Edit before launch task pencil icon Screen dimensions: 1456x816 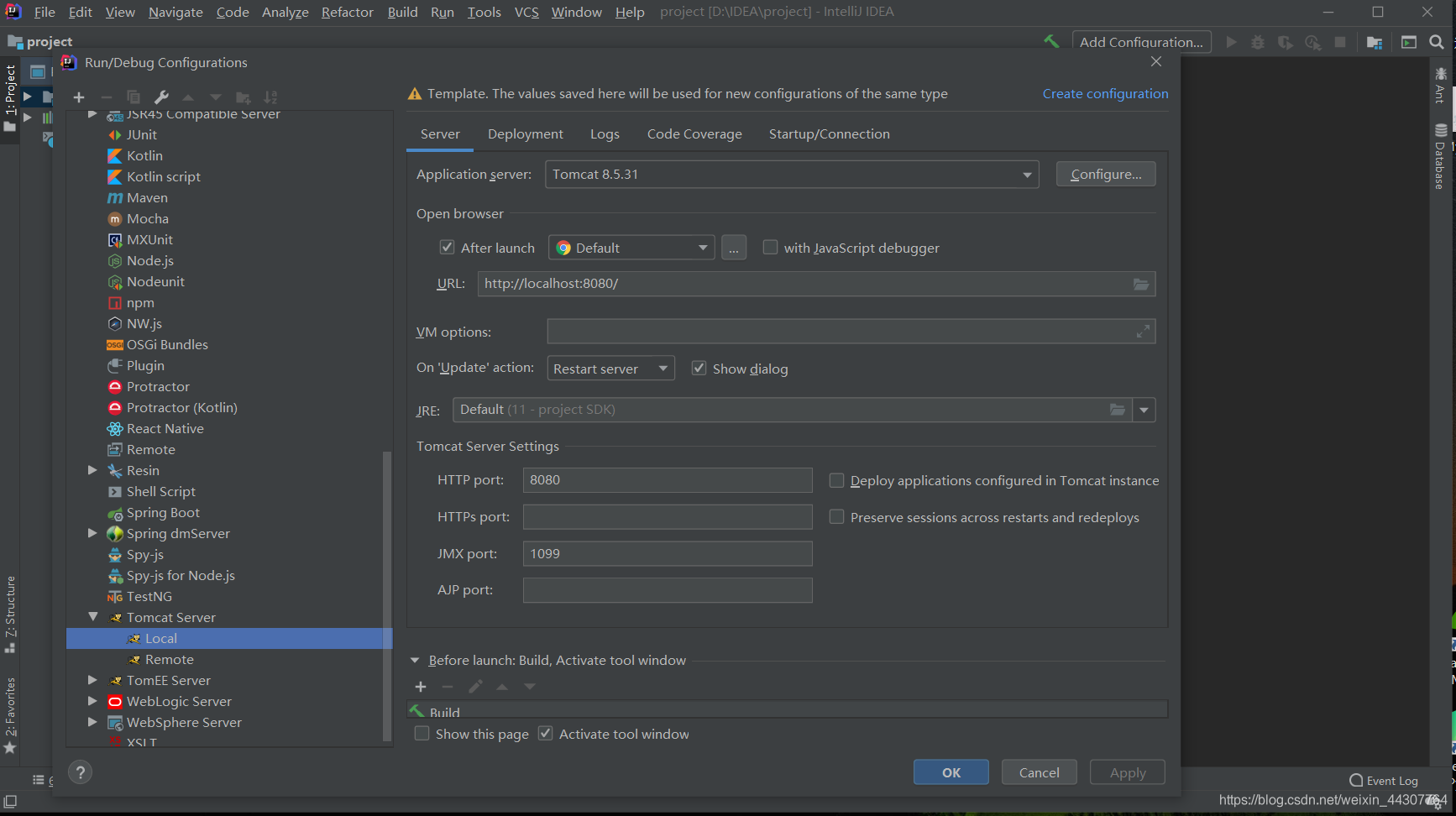pos(475,687)
